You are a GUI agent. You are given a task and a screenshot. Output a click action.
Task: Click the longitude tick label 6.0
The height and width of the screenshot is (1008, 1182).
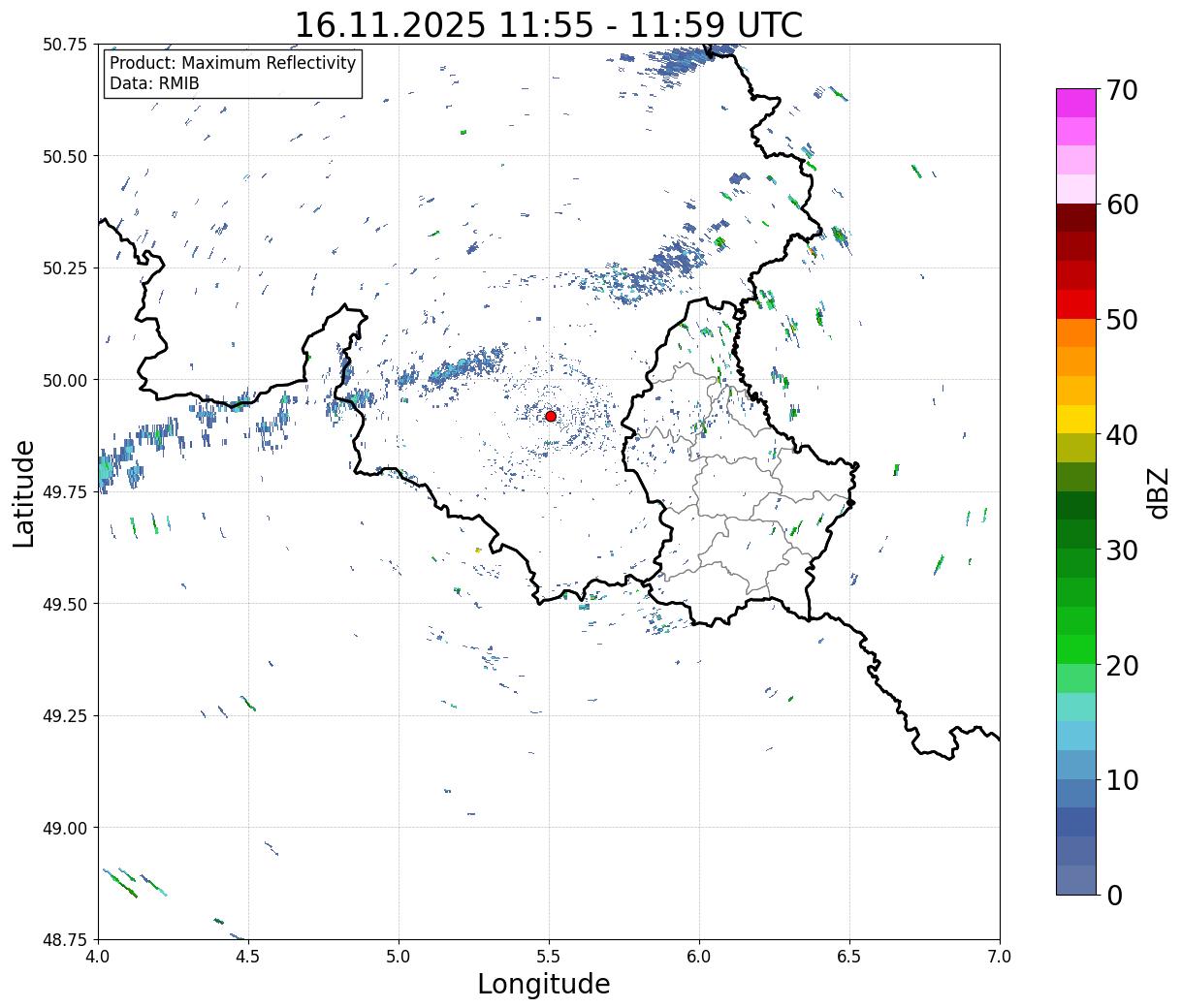699,957
